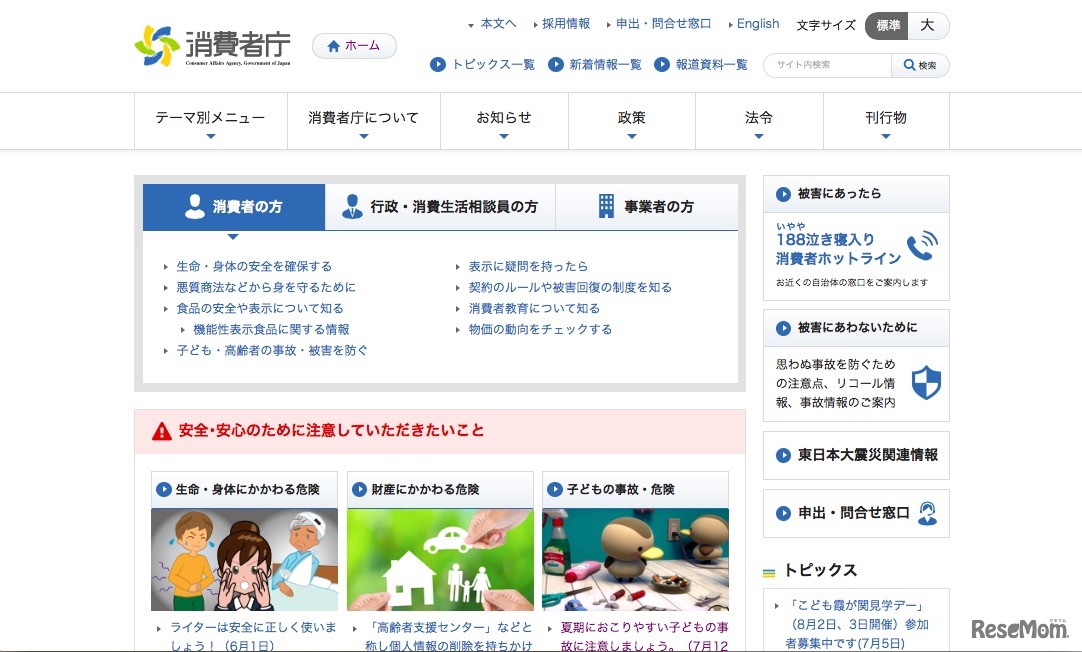
Task: Open 機能性表示食品に関する情報 link
Action: tap(271, 330)
